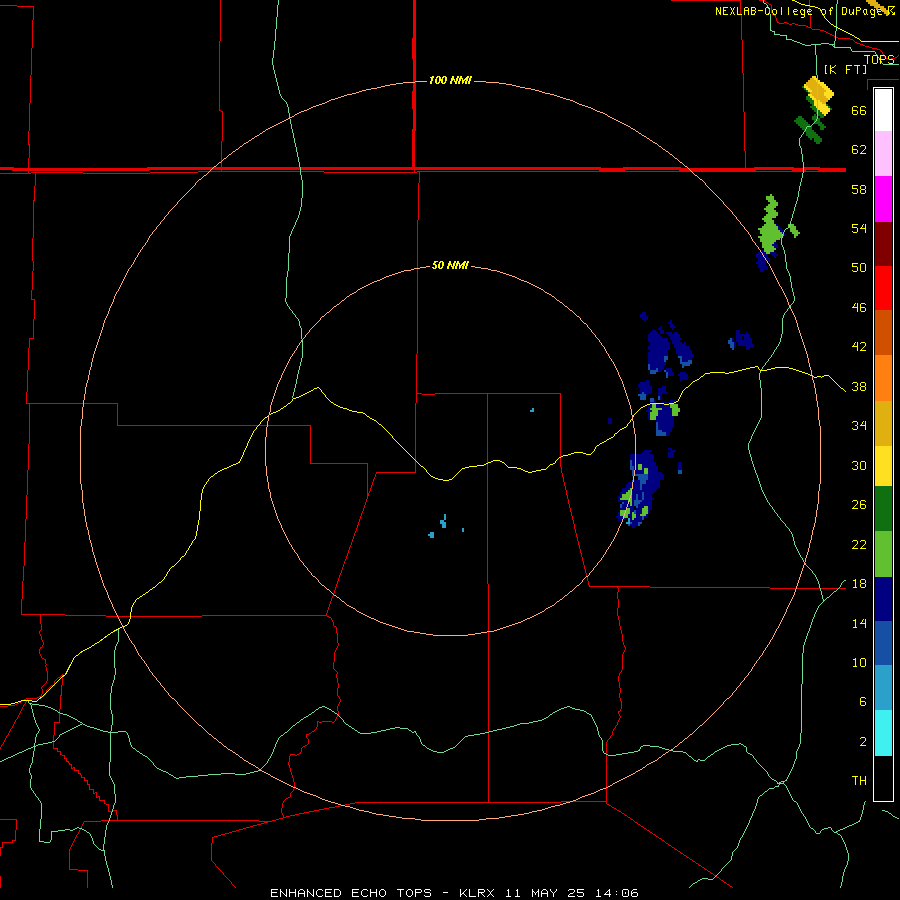The height and width of the screenshot is (900, 900).
Task: Click the bright red 50 legend band
Action: [x=883, y=288]
